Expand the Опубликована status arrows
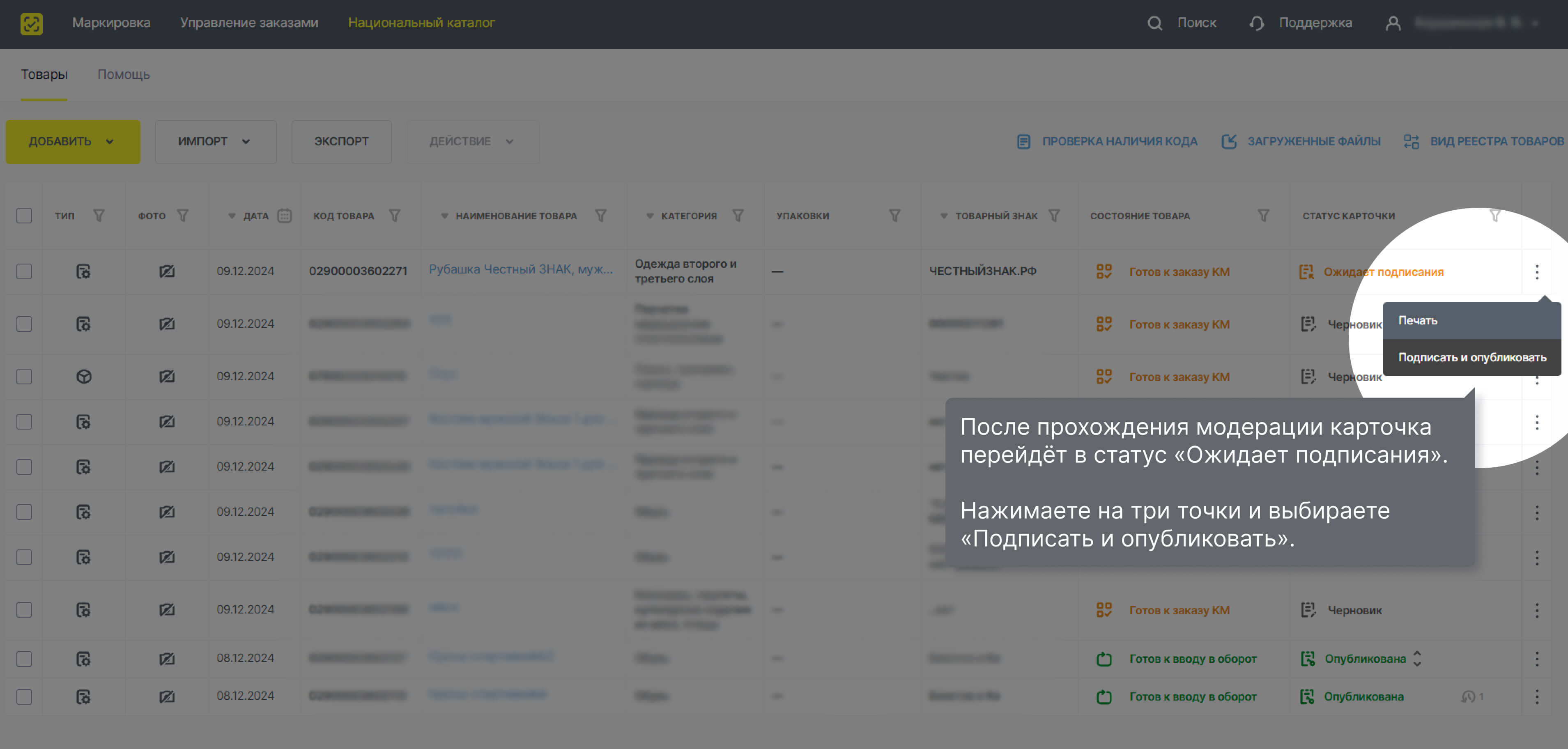Screen dimensions: 1568x749 (1417, 659)
